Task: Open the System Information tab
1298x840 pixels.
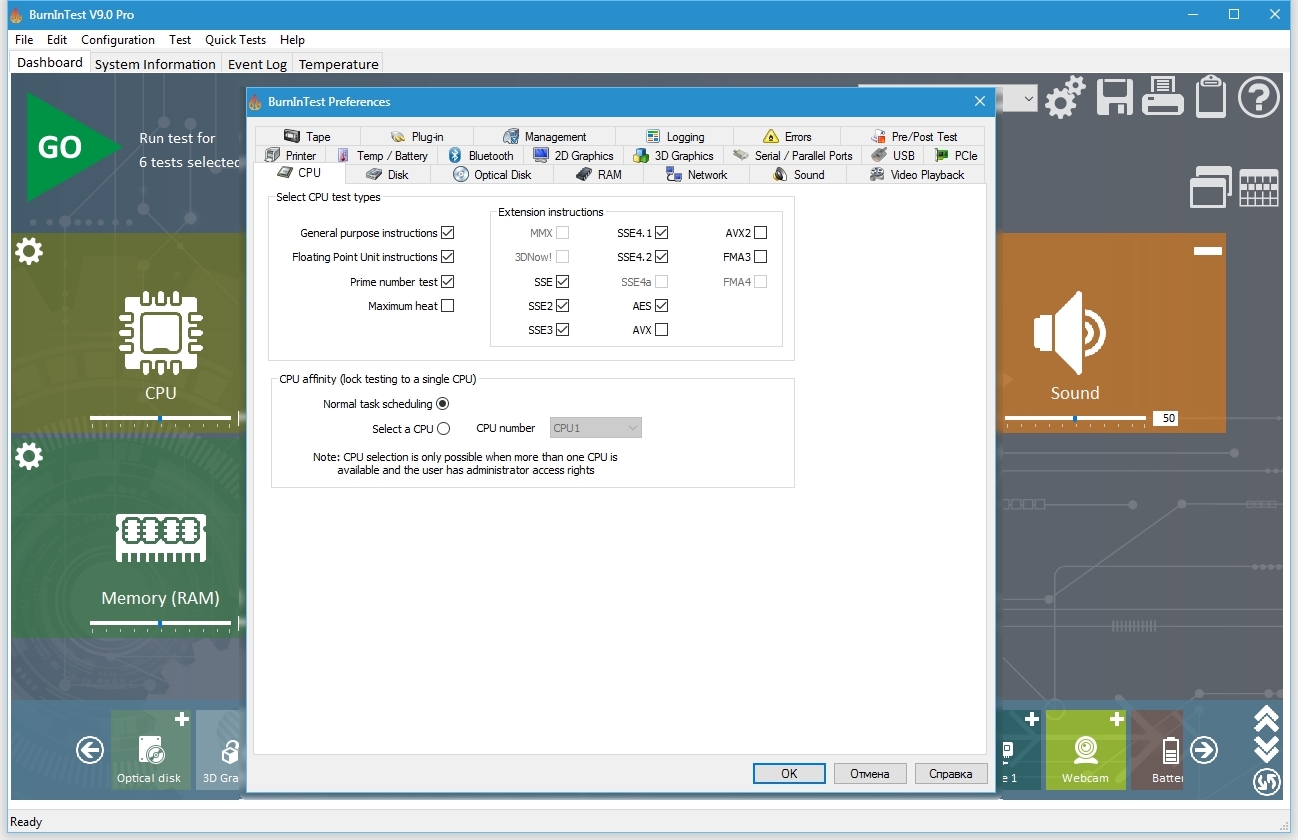Action: [155, 64]
